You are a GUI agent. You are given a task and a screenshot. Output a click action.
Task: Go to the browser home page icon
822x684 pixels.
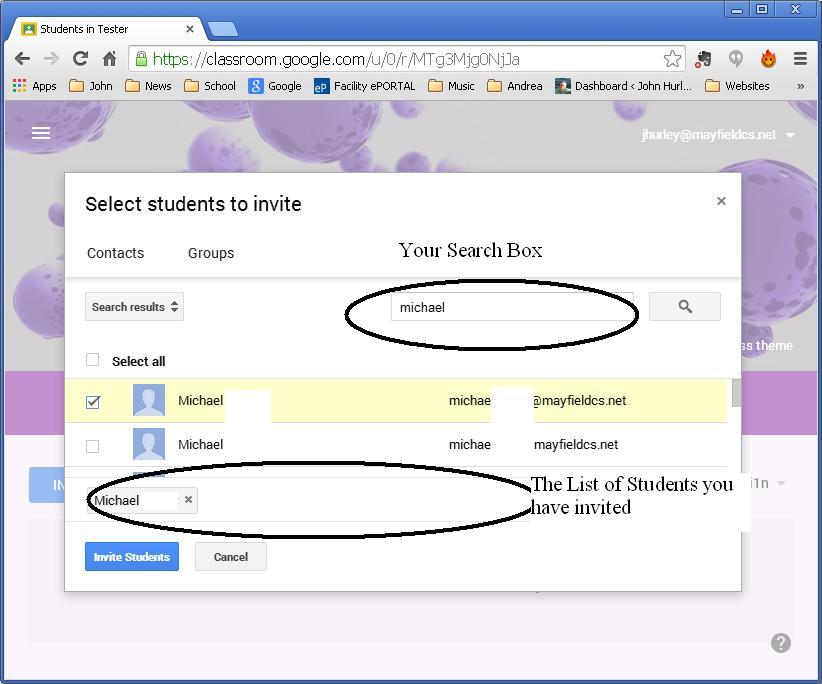coord(109,59)
